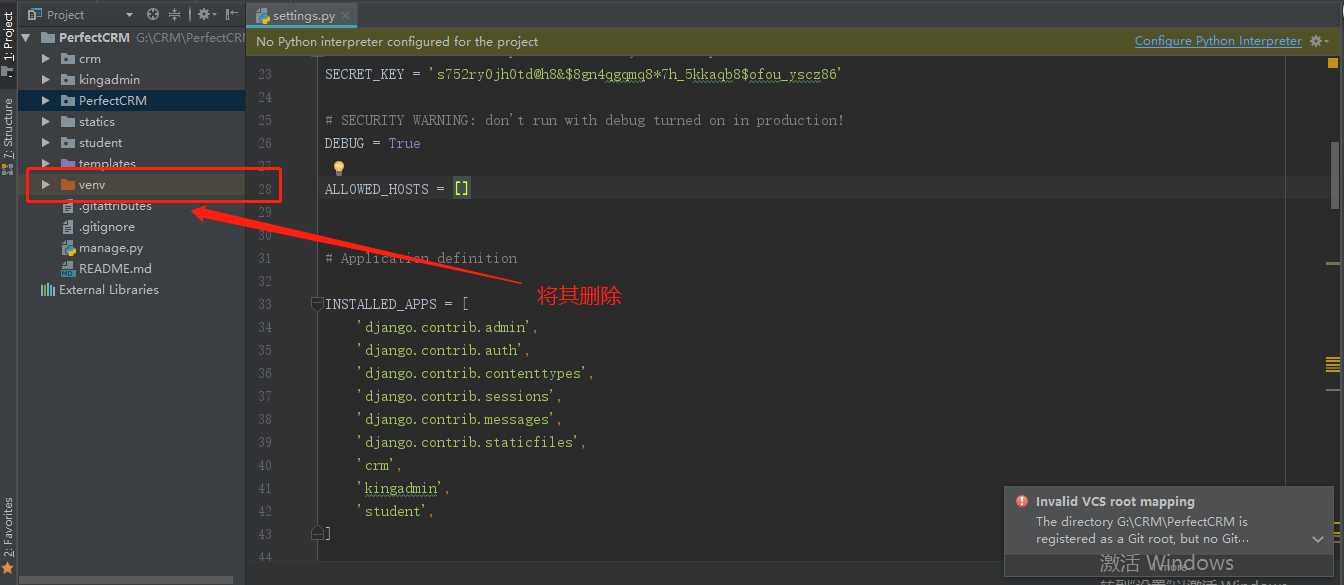Click the Application definition comment
This screenshot has height=585, width=1344.
(421, 258)
